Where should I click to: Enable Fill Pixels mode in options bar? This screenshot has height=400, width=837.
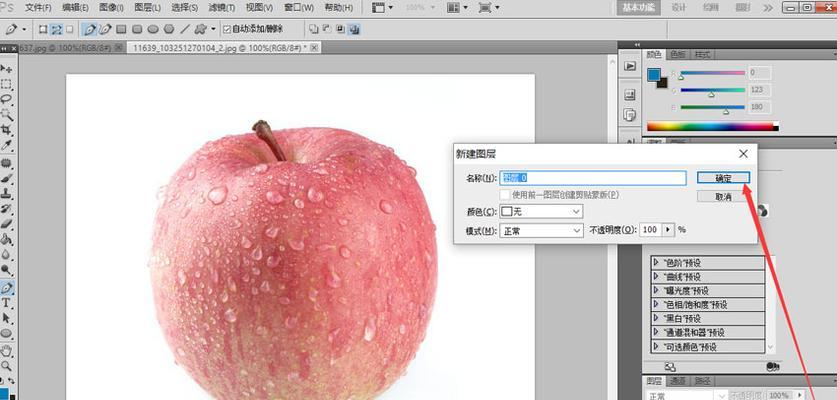[x=69, y=29]
